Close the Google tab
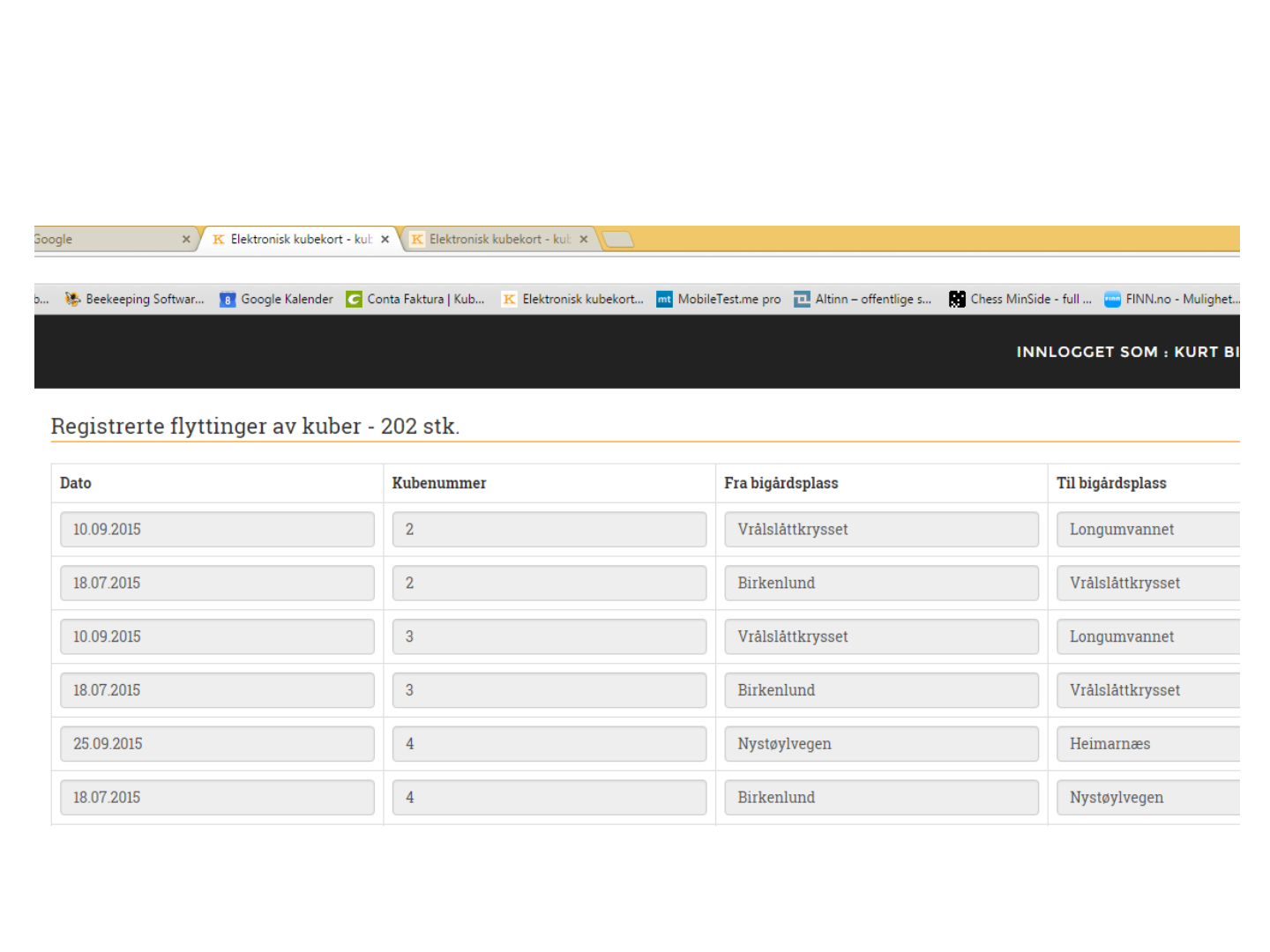Viewport: 1270px width, 952px height. click(x=186, y=239)
